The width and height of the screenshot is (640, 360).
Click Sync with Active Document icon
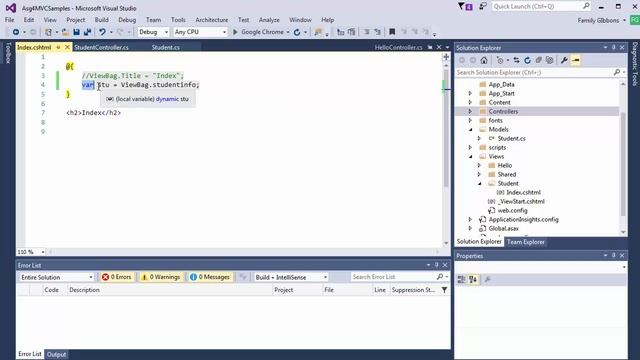(x=516, y=60)
